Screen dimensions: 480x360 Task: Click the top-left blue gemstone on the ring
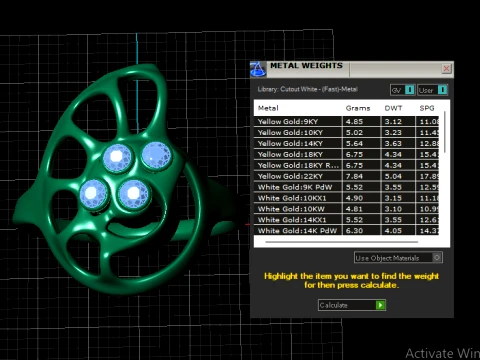pos(117,158)
